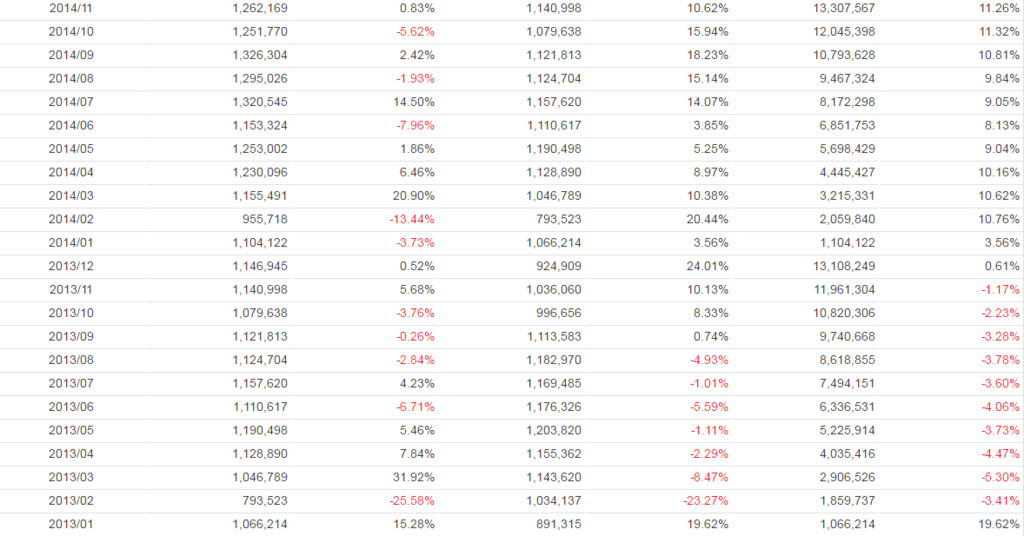Click the 2014/11 date cell

[71, 7]
